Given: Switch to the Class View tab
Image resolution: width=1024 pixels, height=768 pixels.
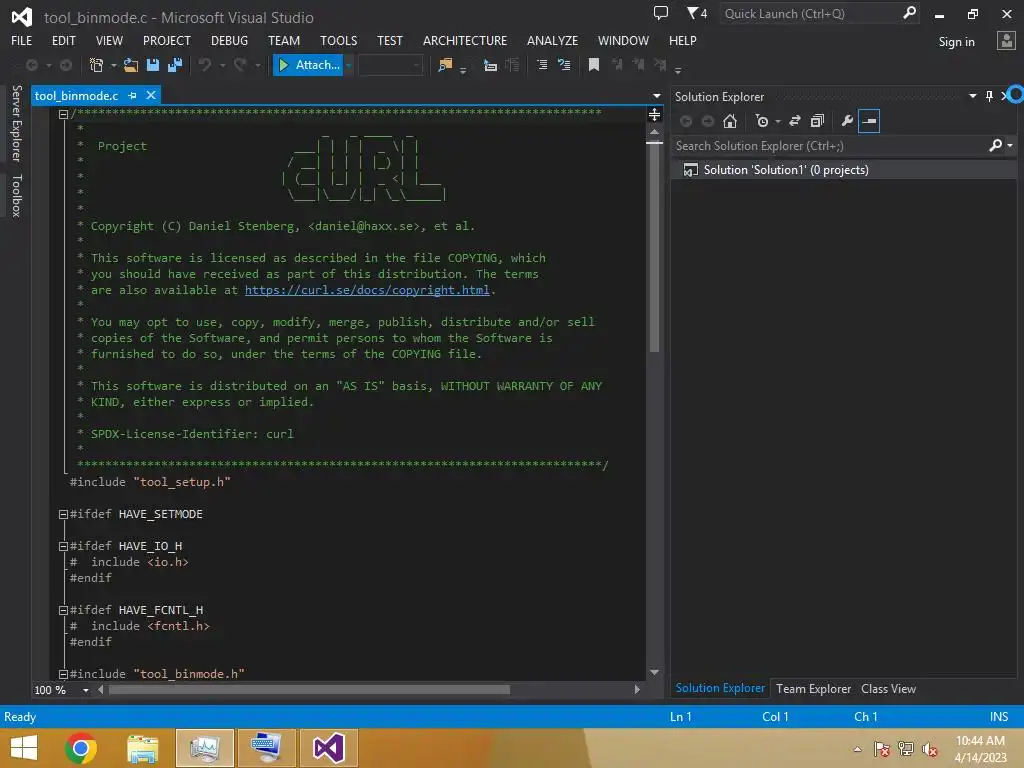Looking at the screenshot, I should coord(888,689).
